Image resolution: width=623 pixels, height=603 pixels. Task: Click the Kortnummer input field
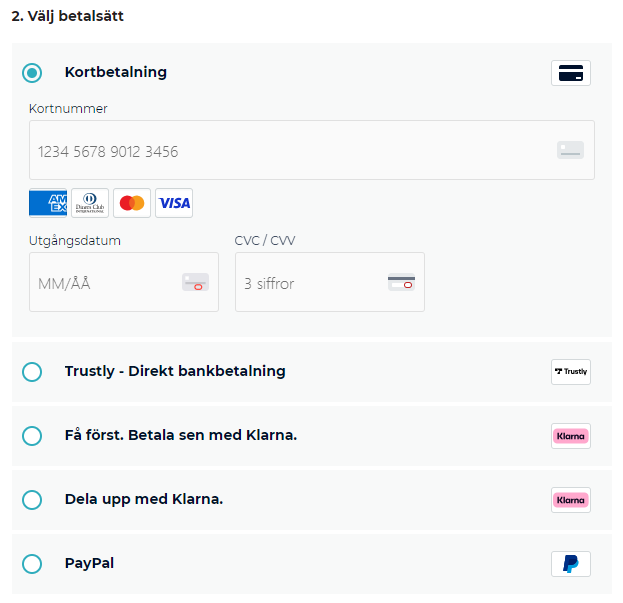click(290, 151)
